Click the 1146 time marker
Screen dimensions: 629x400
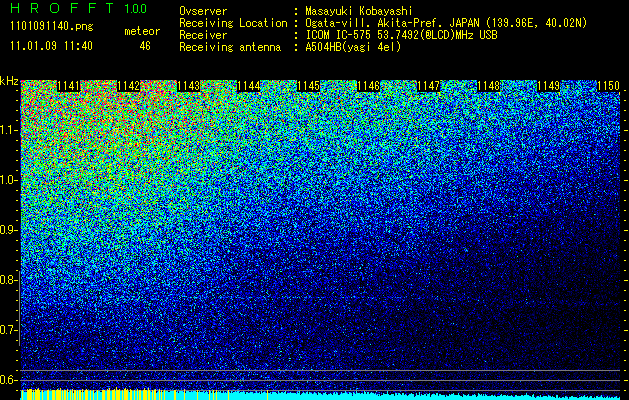(x=368, y=86)
